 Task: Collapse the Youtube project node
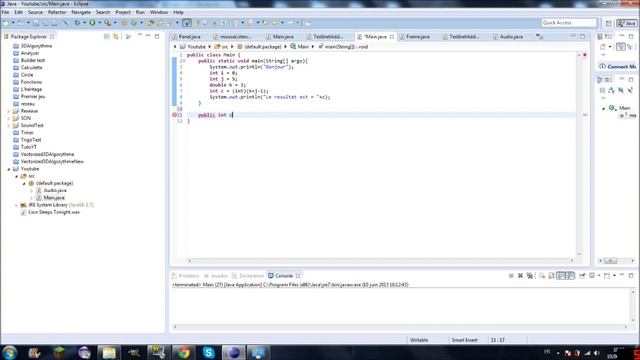[9, 169]
